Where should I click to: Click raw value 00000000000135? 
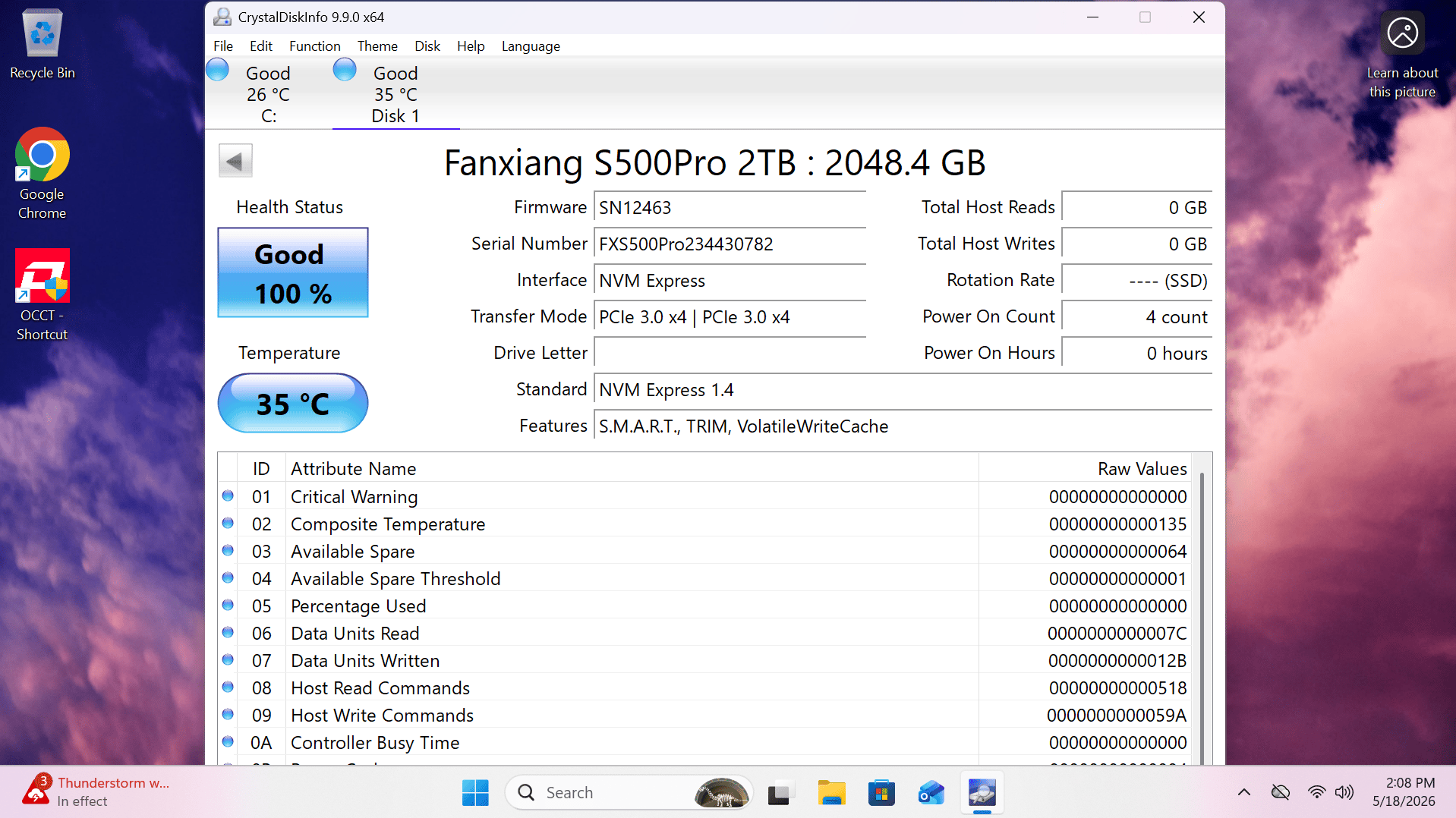1117,524
